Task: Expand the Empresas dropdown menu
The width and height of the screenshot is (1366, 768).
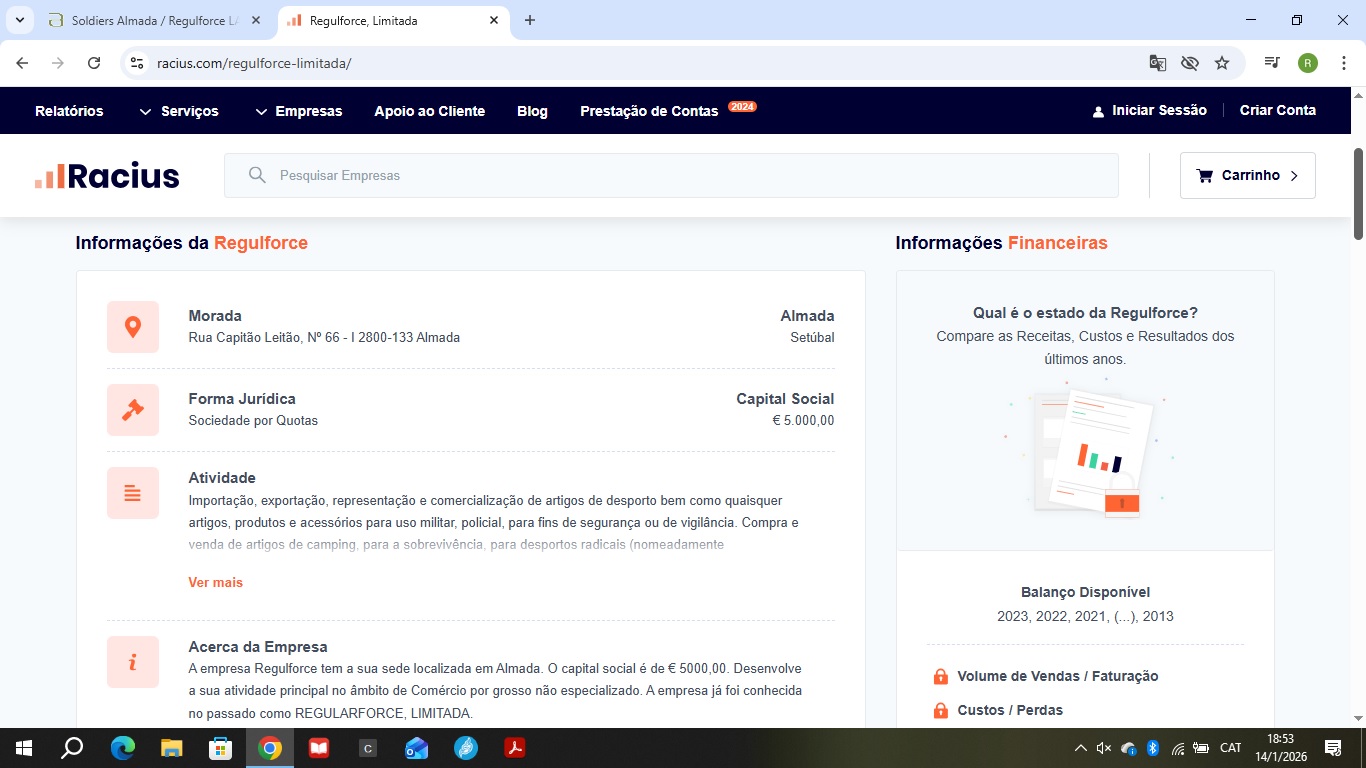Action: coord(298,111)
